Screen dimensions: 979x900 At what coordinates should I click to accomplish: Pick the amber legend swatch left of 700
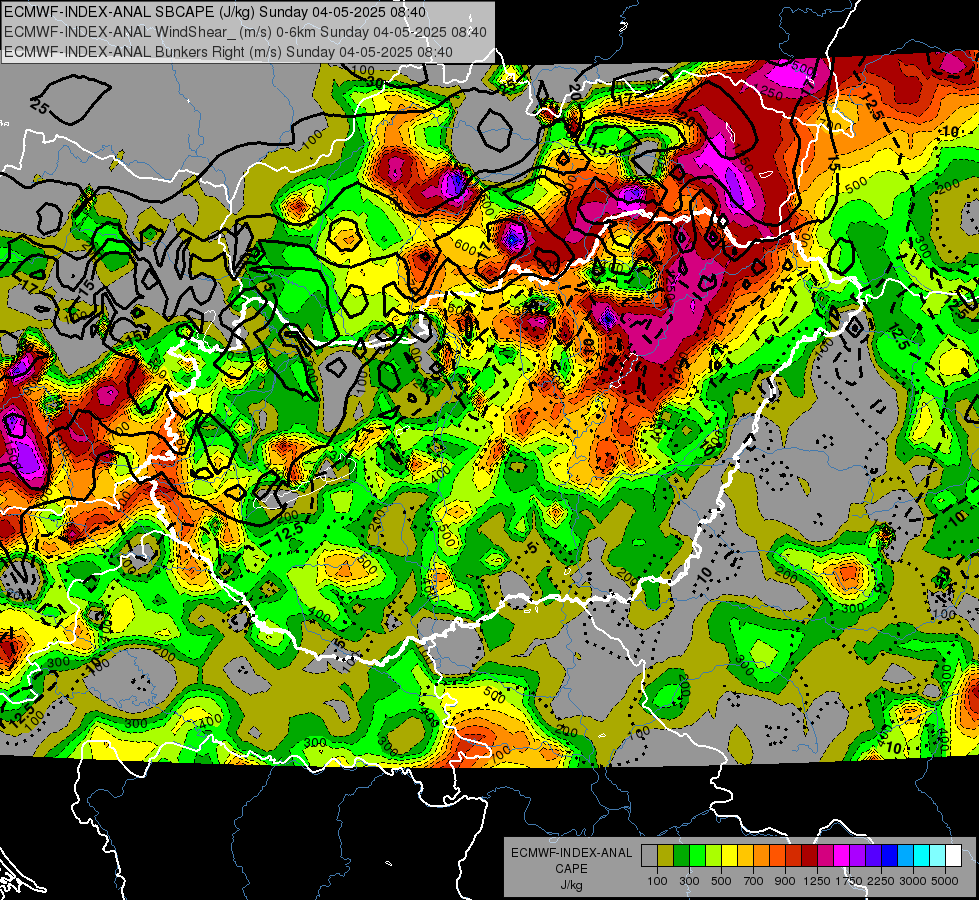click(x=745, y=856)
